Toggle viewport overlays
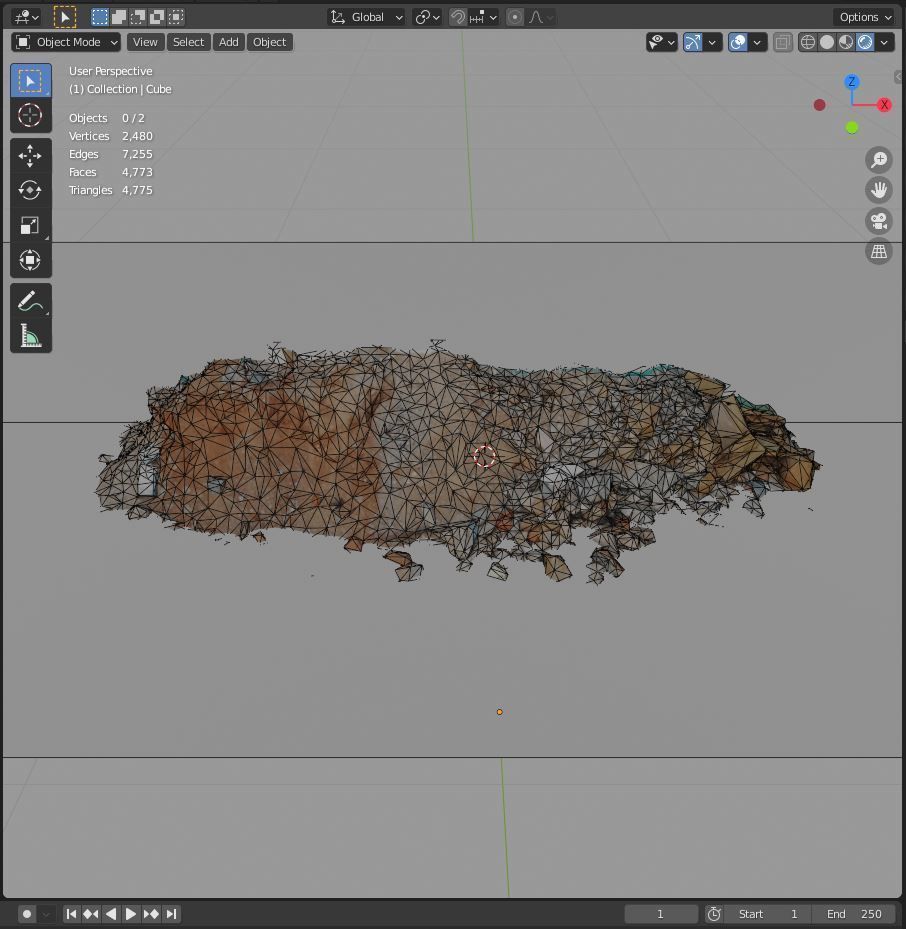Screen dimensions: 906x929 738,42
